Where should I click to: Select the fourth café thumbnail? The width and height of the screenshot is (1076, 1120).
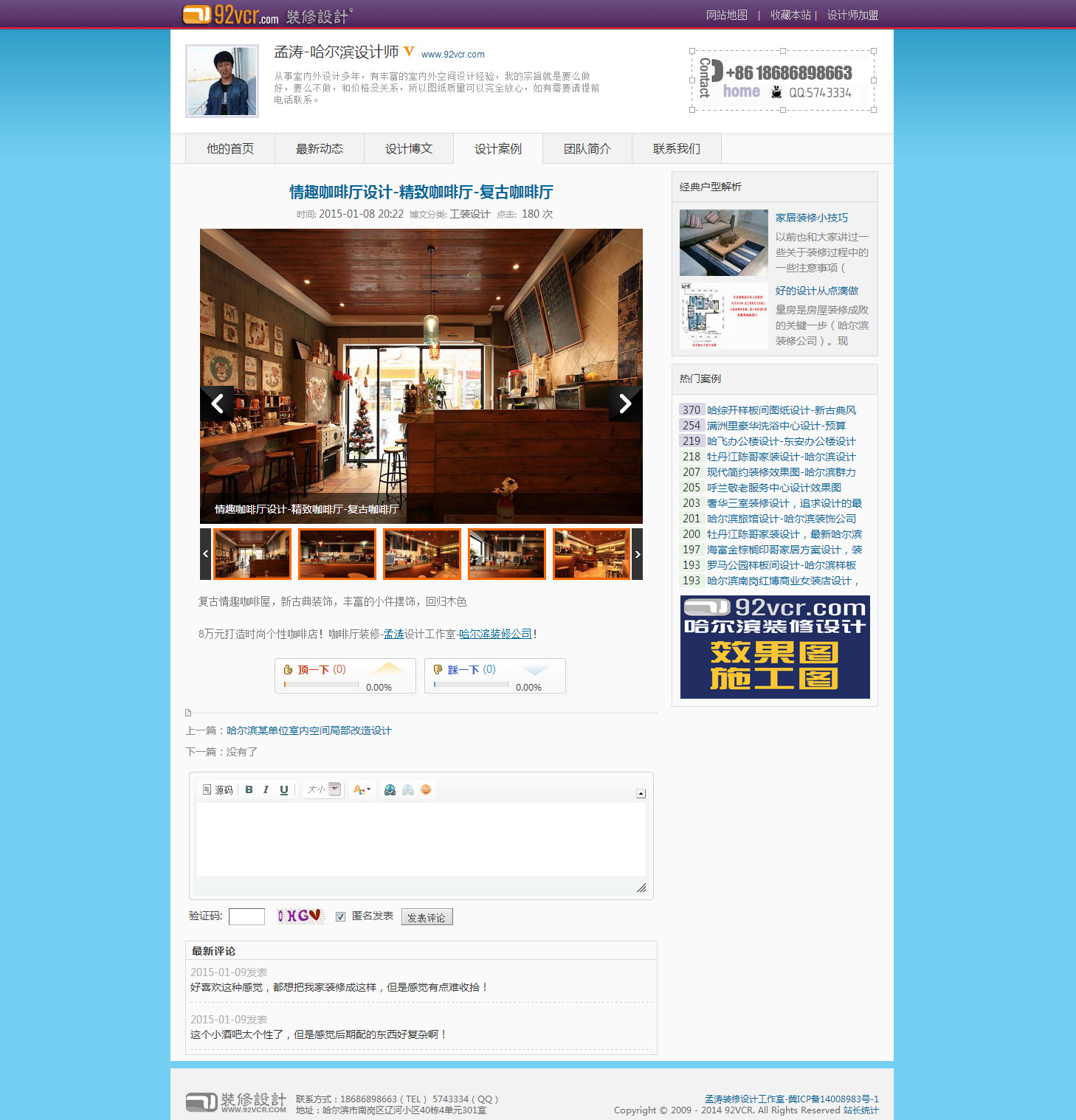click(507, 554)
